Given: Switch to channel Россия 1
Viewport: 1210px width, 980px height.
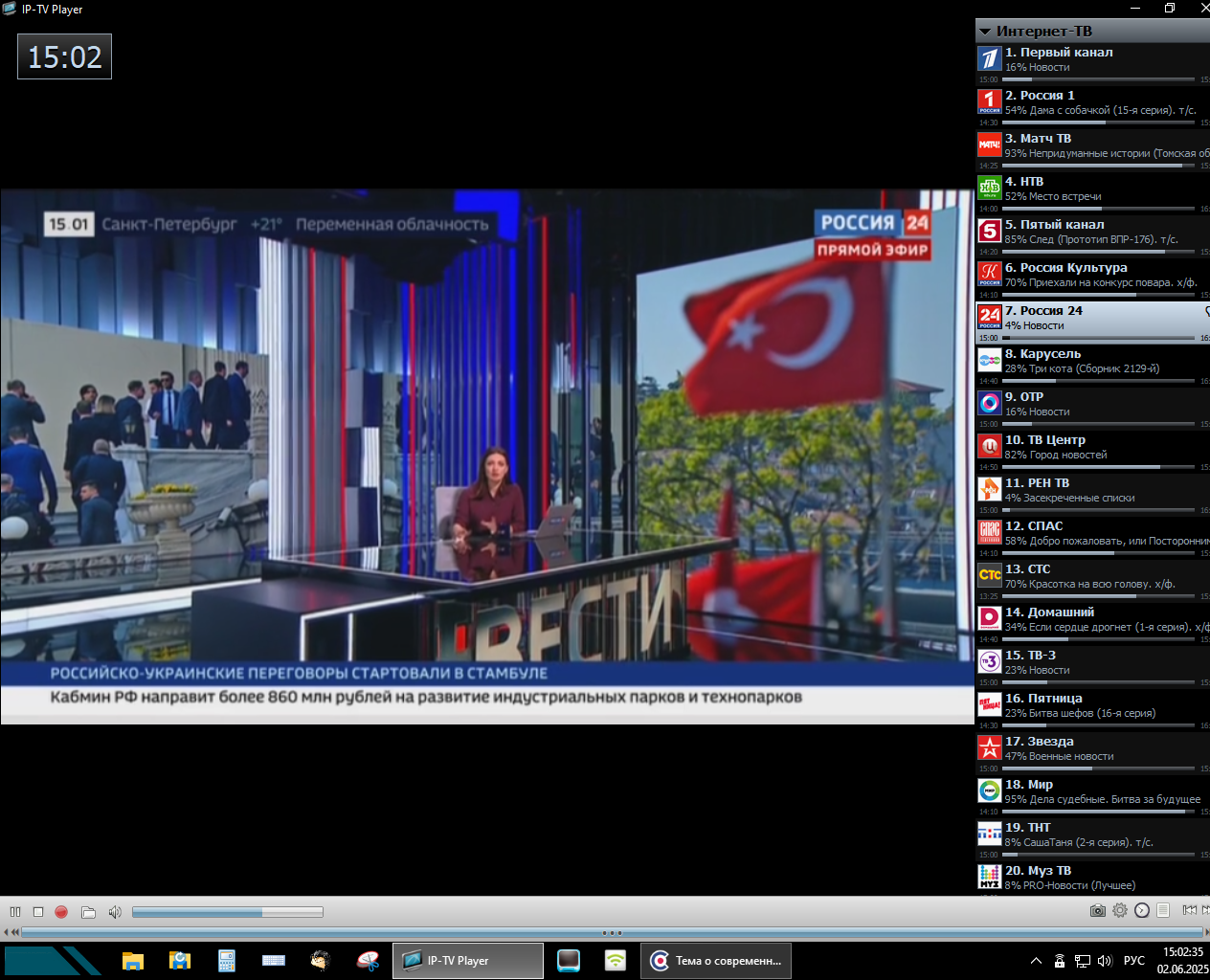Looking at the screenshot, I should (1092, 106).
